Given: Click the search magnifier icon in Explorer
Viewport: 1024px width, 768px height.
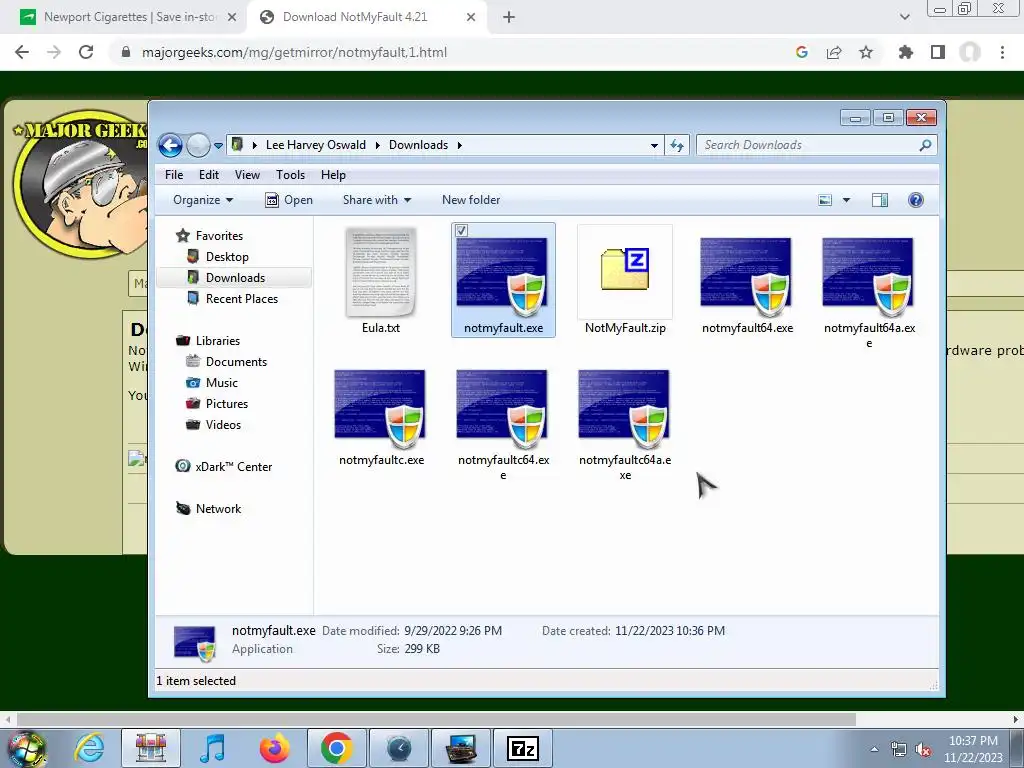Looking at the screenshot, I should tap(925, 145).
